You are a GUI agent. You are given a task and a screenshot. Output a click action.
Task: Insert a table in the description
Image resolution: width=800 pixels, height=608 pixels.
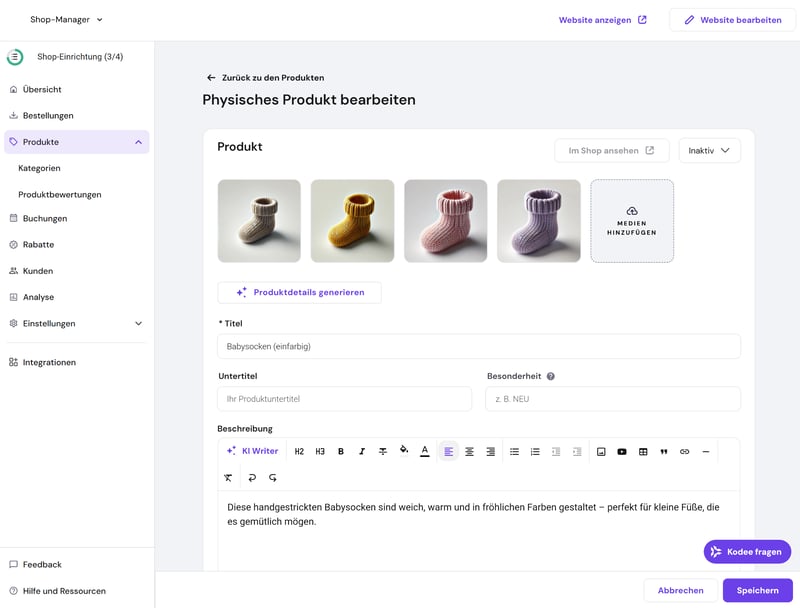[643, 452]
